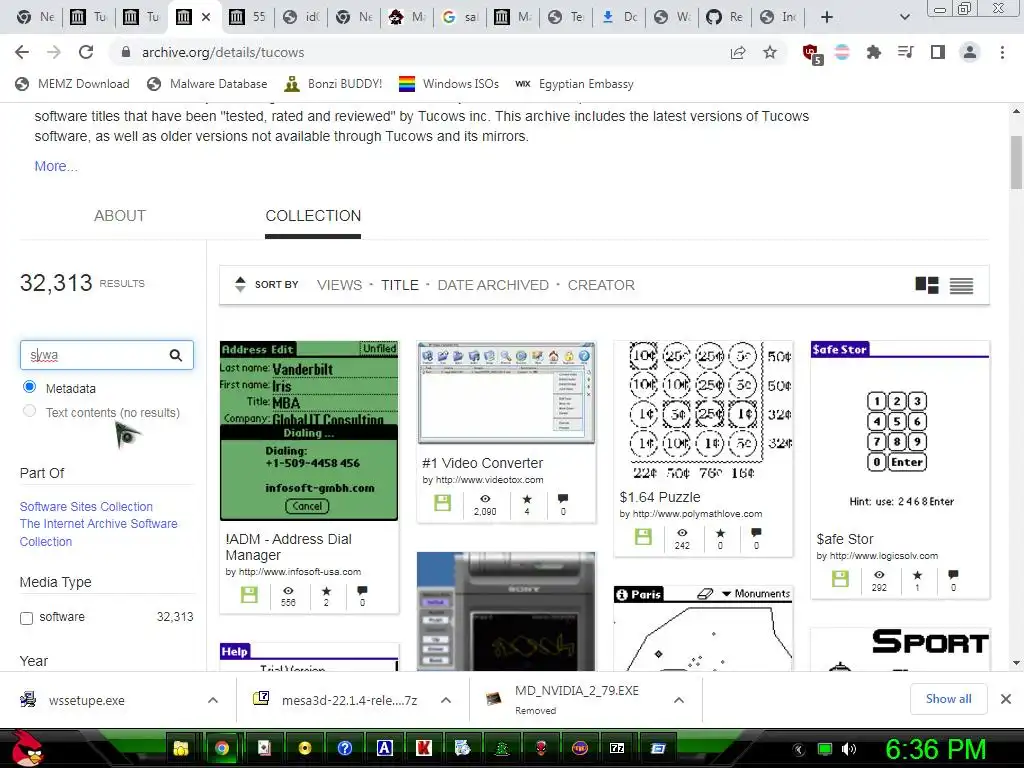This screenshot has height=768, width=1024.
Task: Open the wssetupe.exe download item
Action: pyautogui.click(x=86, y=700)
